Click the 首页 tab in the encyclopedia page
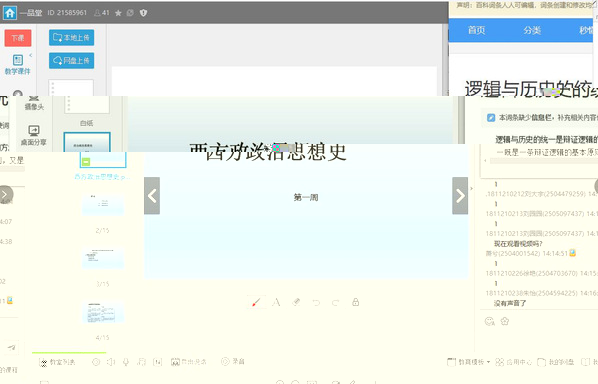Image resolution: width=598 pixels, height=384 pixels. coord(476,30)
